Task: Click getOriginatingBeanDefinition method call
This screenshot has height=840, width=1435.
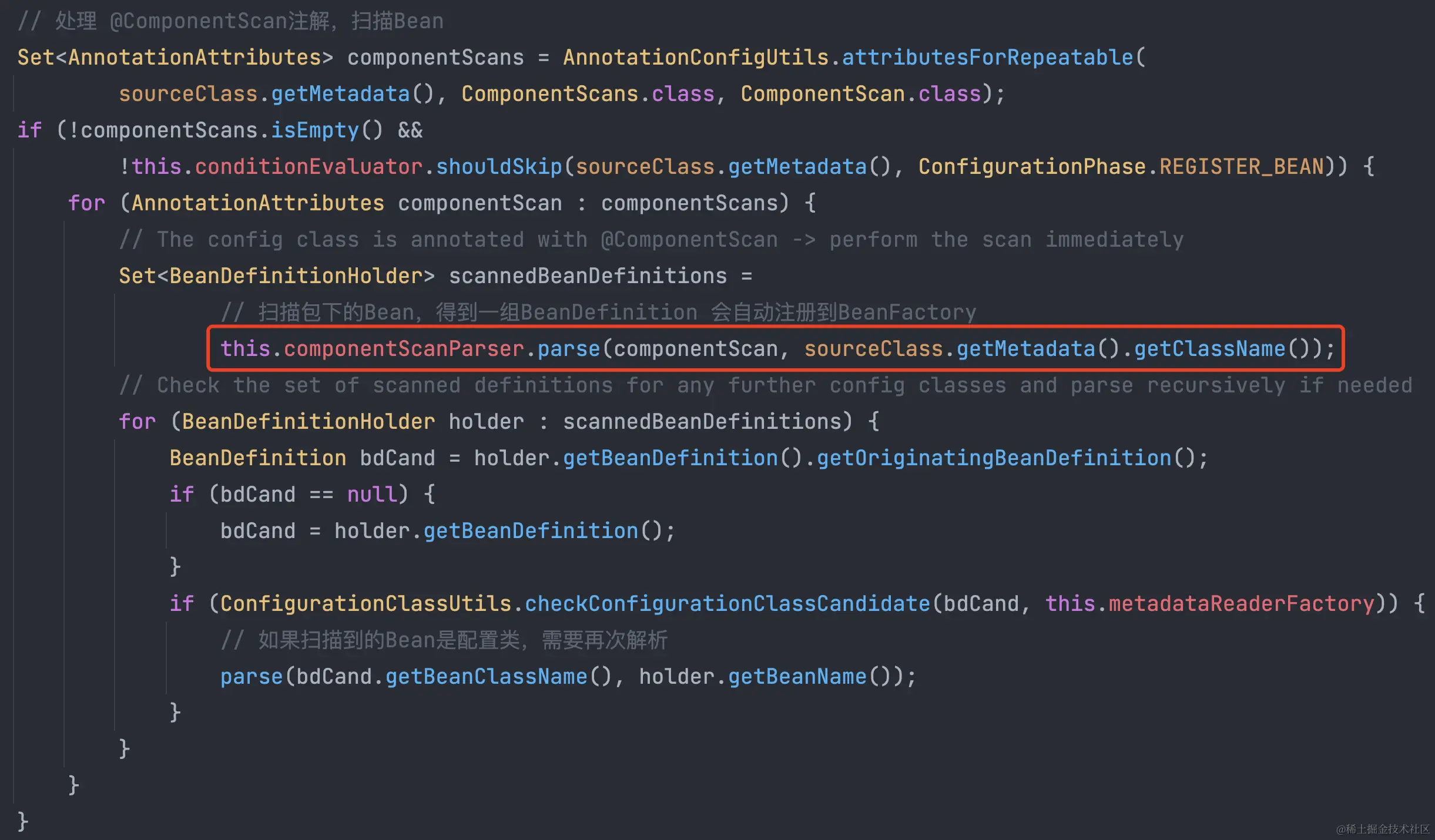Action: click(x=994, y=458)
